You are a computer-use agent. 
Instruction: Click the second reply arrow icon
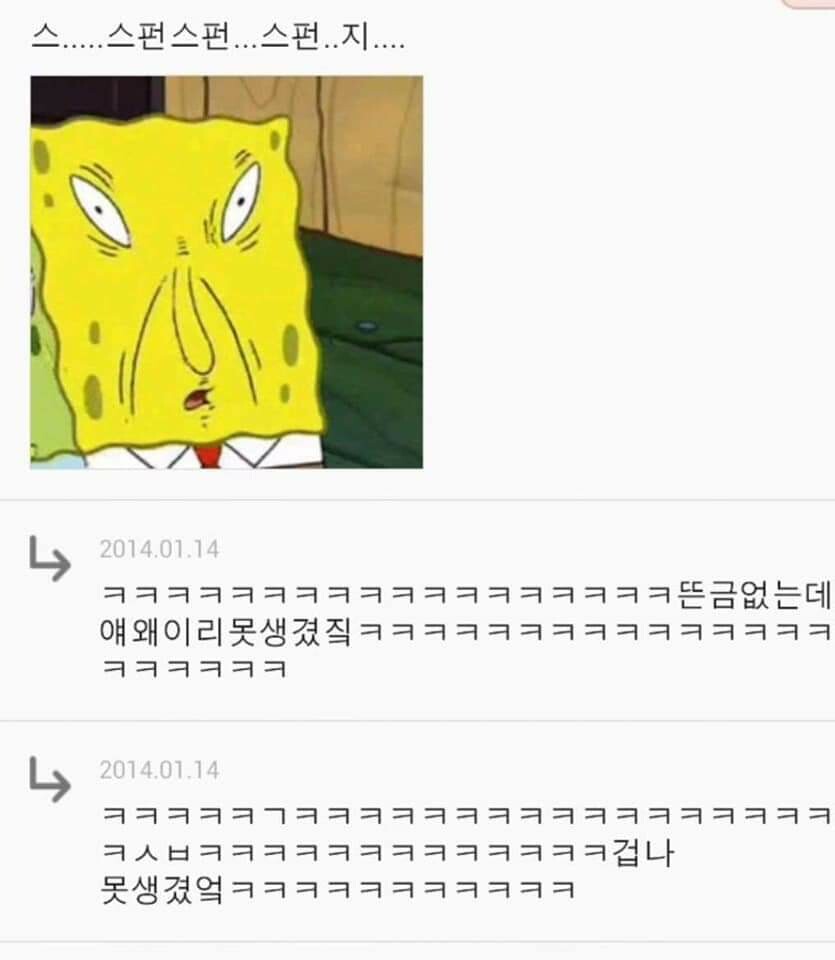(x=50, y=779)
